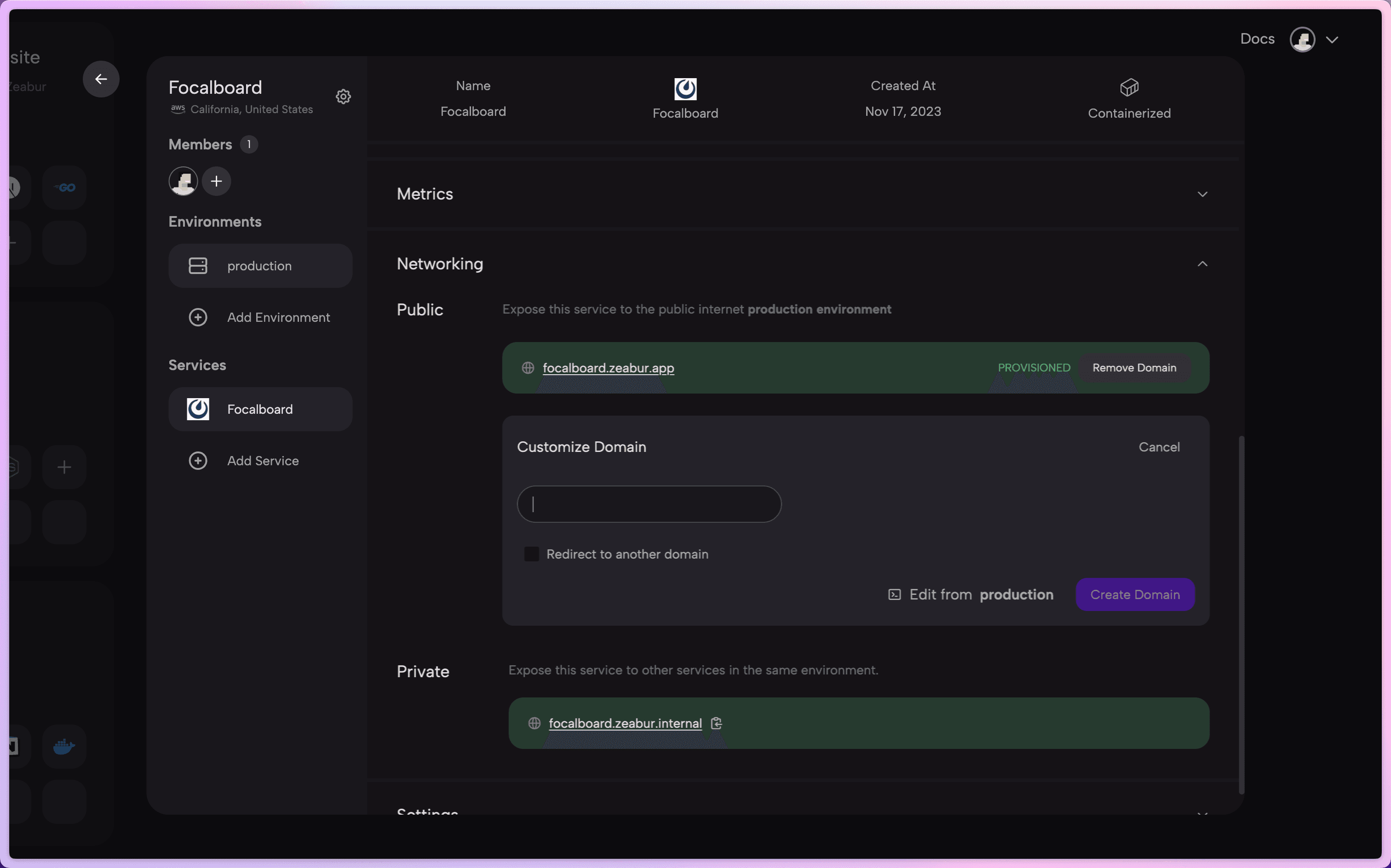Add a member with the plus button
Viewport: 1391px width, 868px height.
[217, 182]
